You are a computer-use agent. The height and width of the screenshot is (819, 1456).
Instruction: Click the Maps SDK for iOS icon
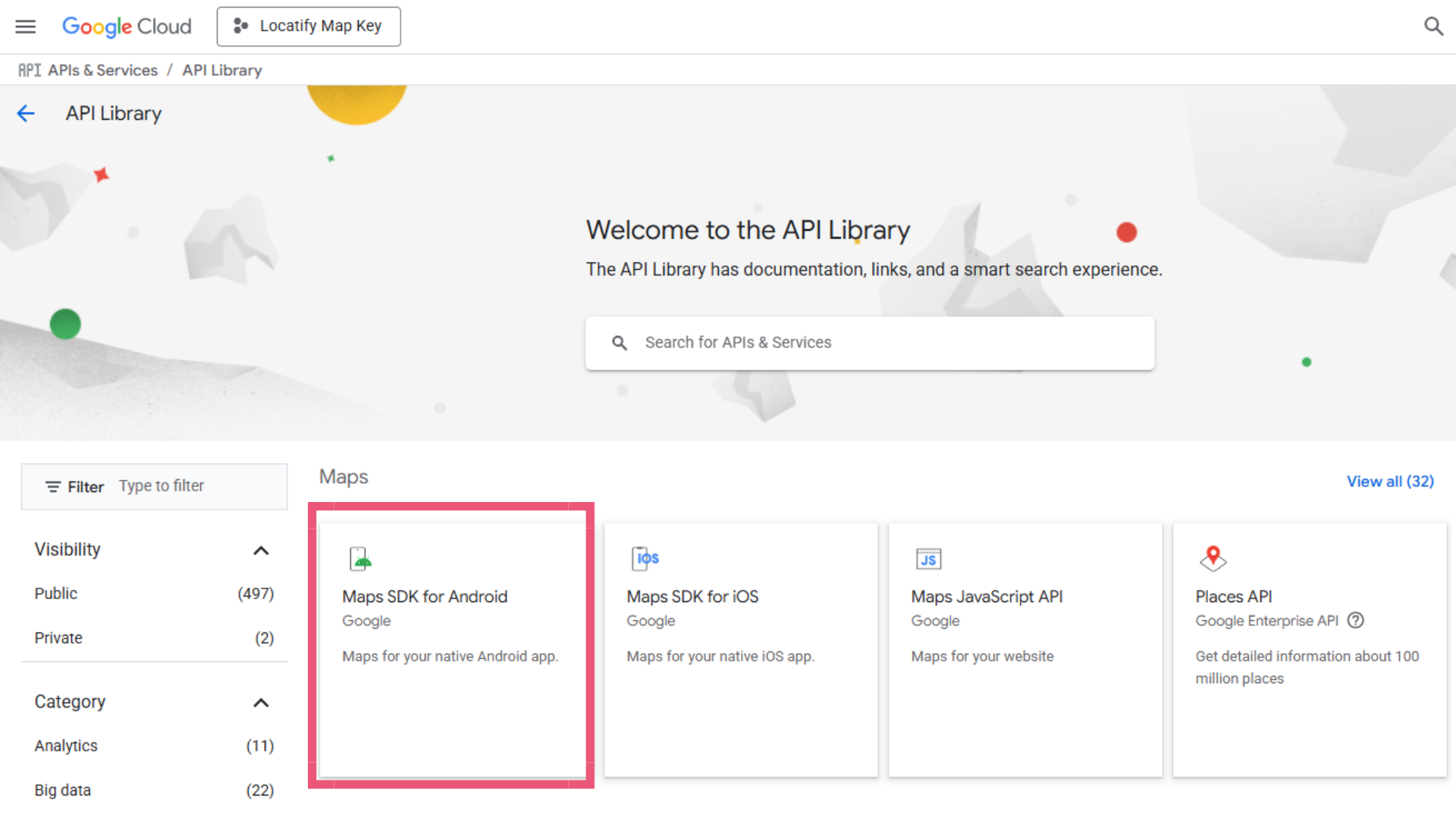(645, 559)
